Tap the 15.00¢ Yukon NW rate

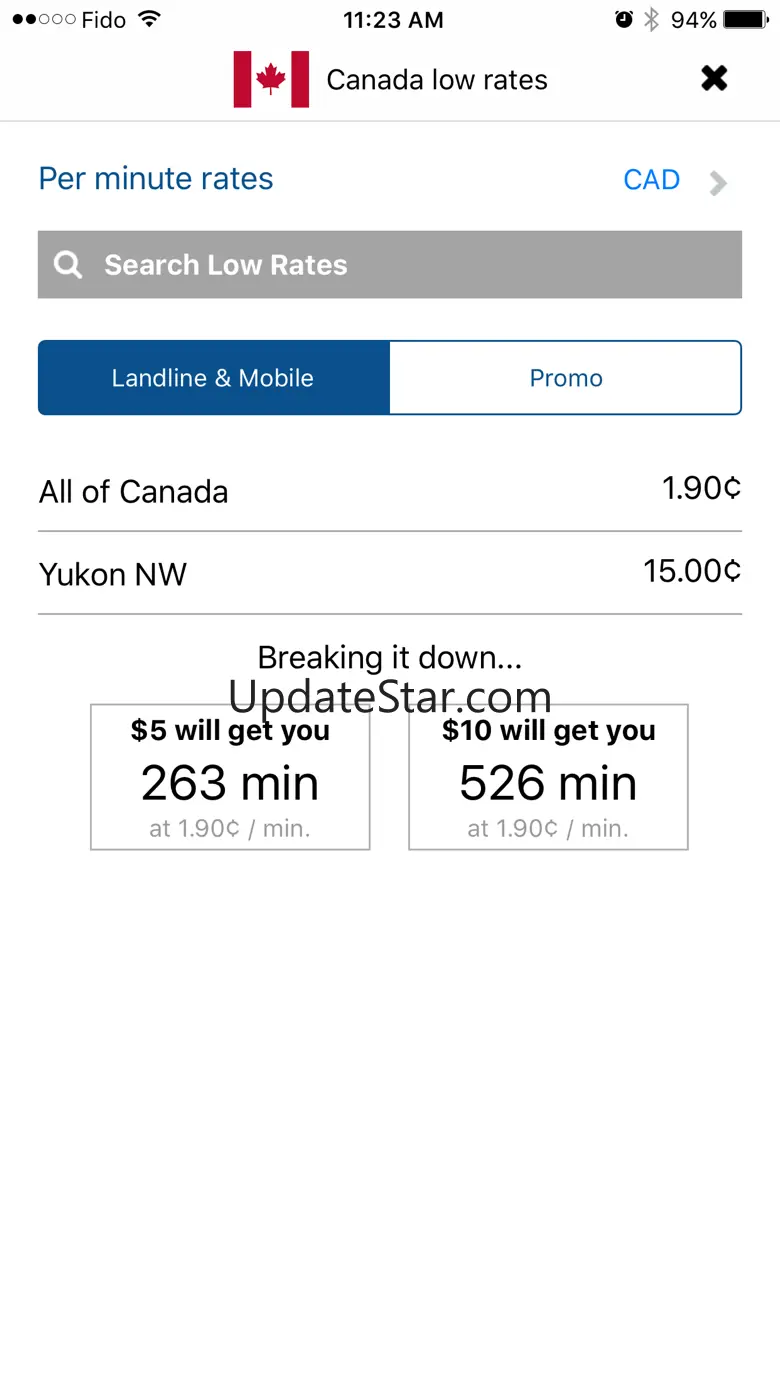click(692, 571)
